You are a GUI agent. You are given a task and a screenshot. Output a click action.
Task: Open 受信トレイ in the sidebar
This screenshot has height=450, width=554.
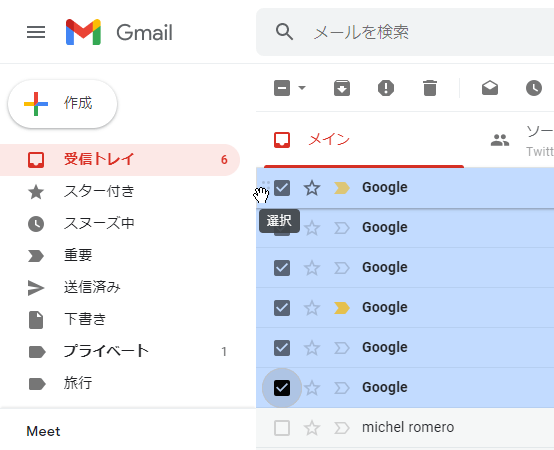tap(120, 160)
